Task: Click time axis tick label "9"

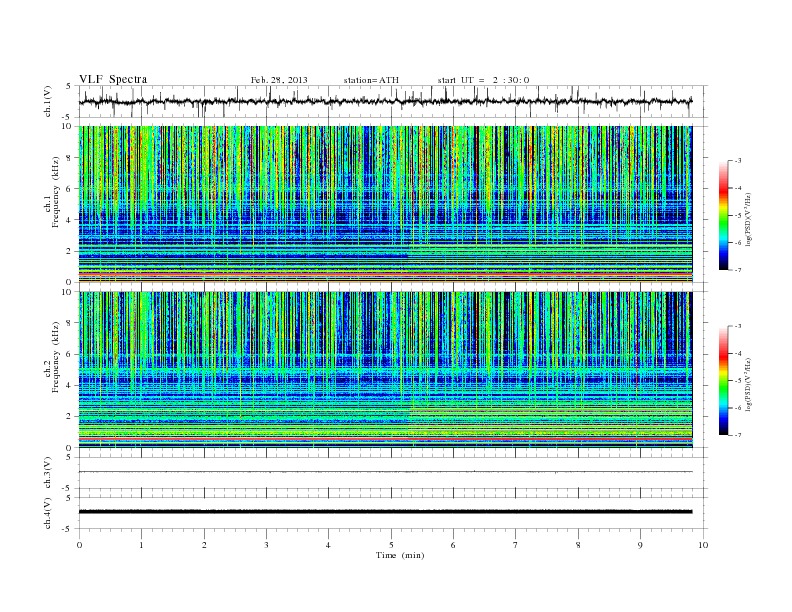Action: tap(640, 545)
